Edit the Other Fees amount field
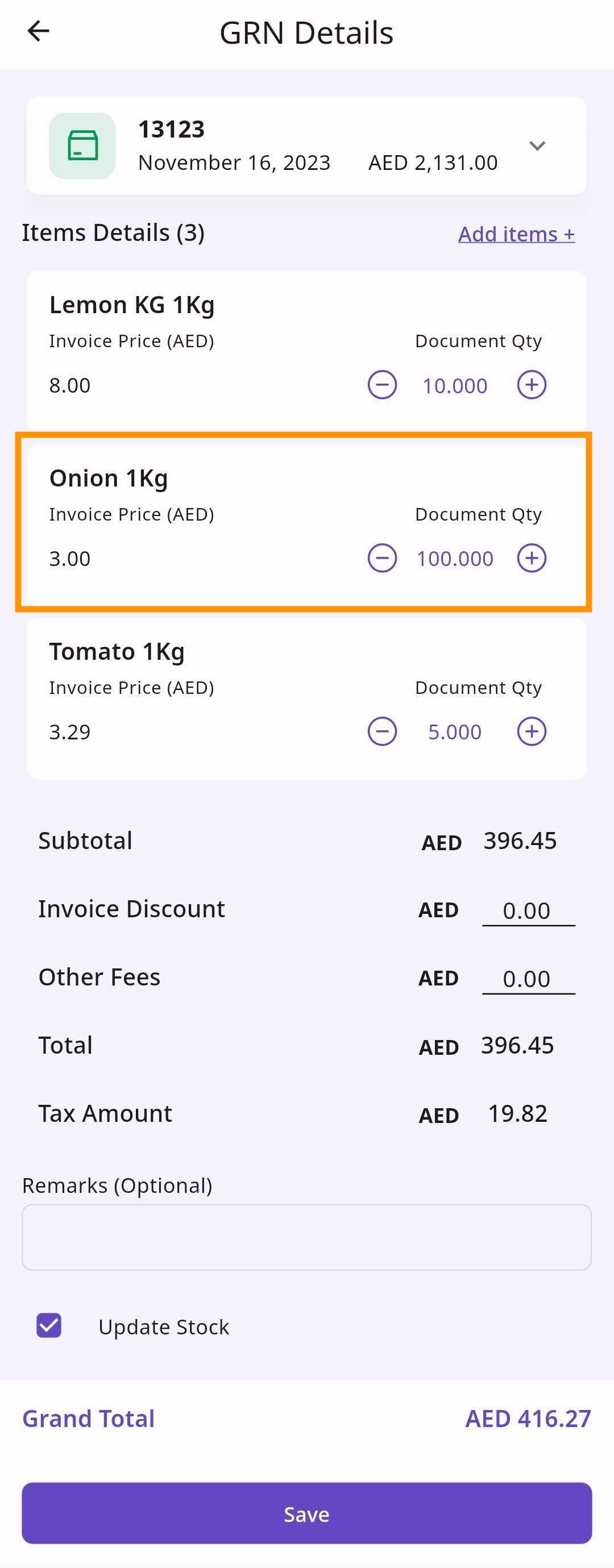The image size is (614, 1568). point(528,979)
